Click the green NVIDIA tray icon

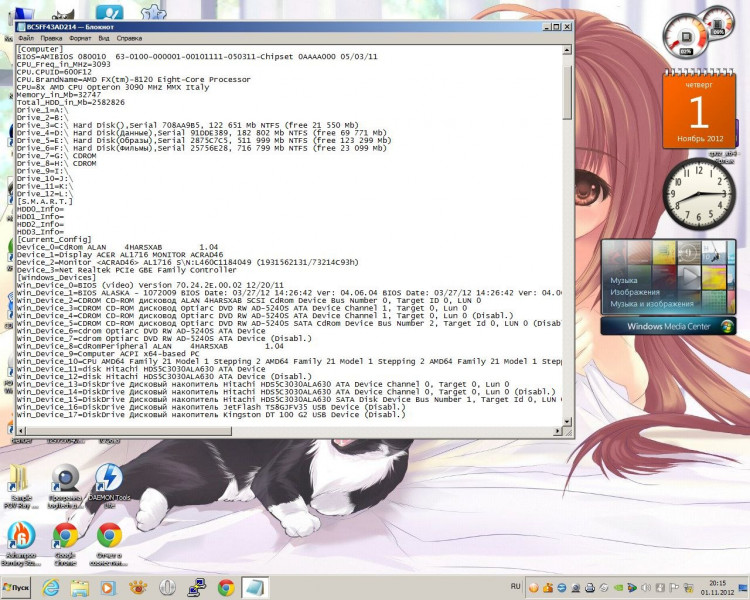click(x=618, y=587)
